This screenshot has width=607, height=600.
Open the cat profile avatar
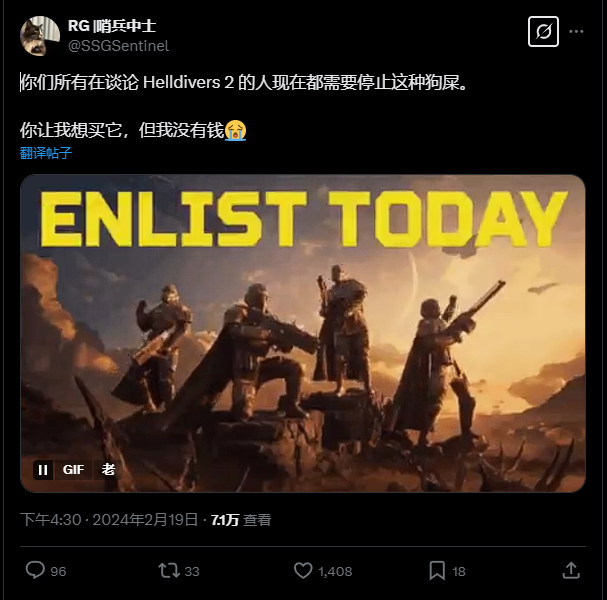[x=40, y=36]
